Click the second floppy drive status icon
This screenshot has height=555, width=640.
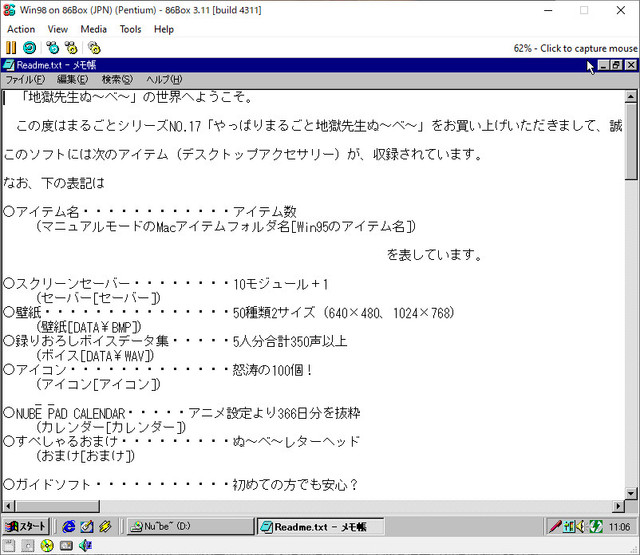(27, 546)
